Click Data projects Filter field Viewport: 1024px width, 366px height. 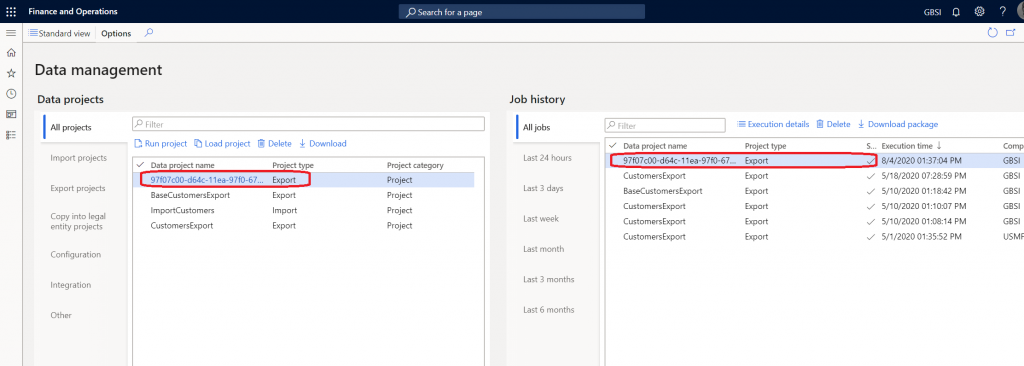(308, 124)
